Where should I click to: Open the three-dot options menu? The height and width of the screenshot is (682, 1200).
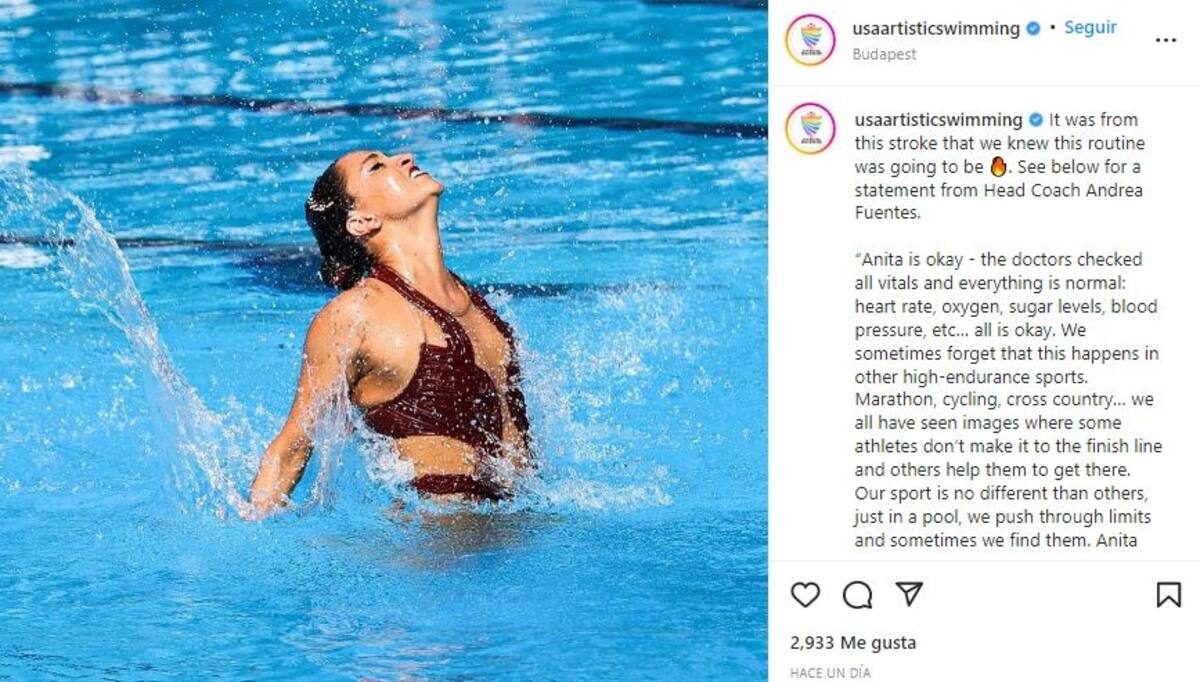tap(1166, 40)
